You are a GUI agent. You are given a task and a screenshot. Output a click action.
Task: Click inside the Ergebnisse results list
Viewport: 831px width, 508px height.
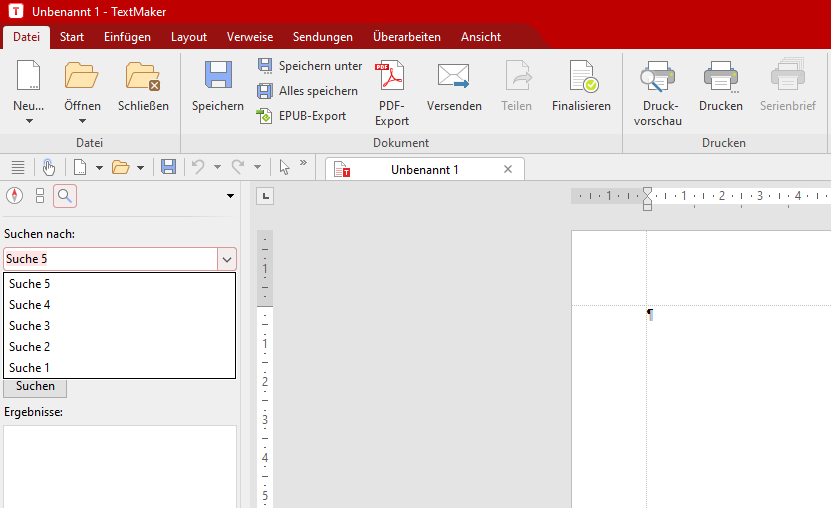(x=120, y=466)
